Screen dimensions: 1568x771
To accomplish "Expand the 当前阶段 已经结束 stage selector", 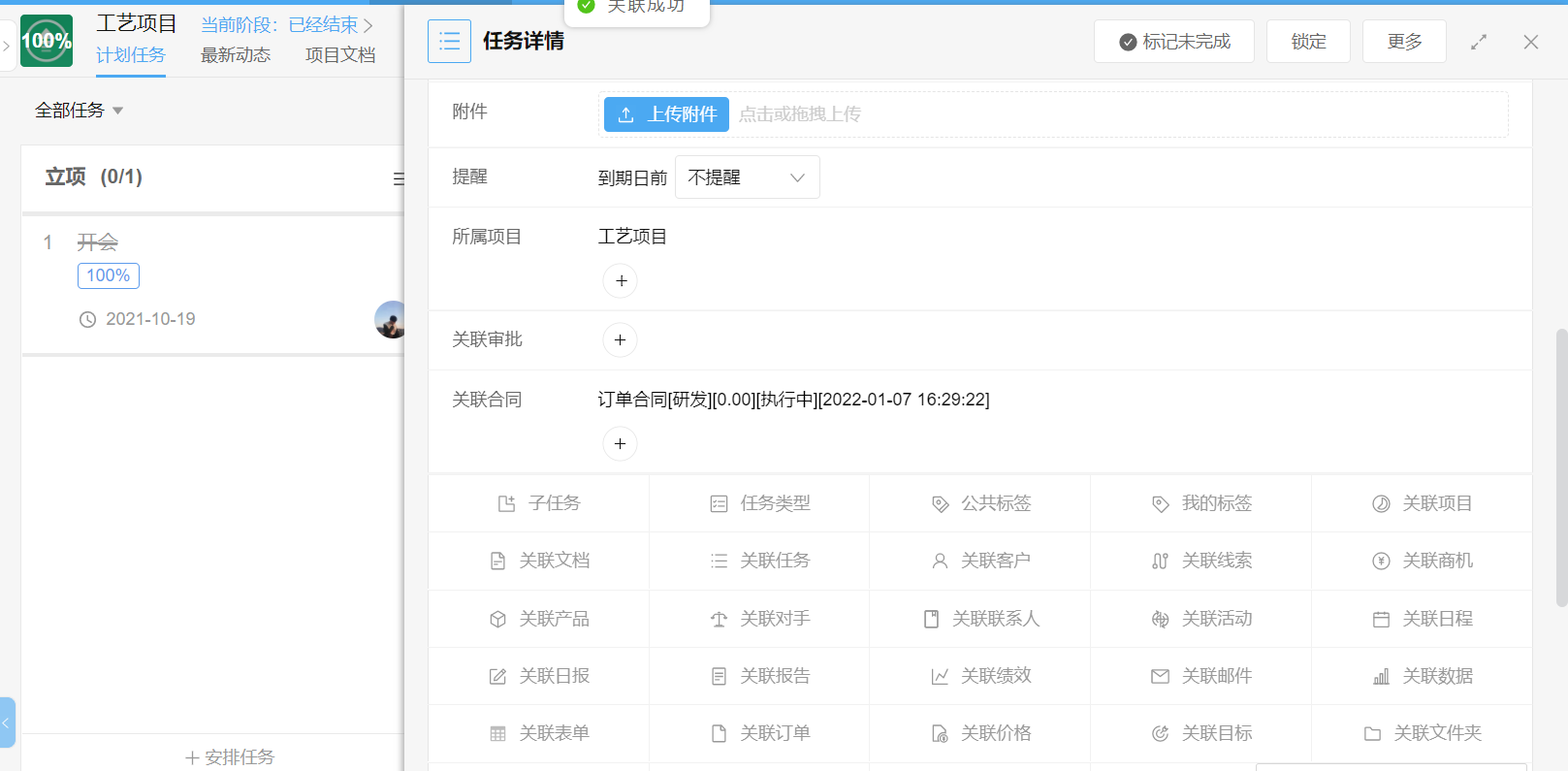I will 286,25.
